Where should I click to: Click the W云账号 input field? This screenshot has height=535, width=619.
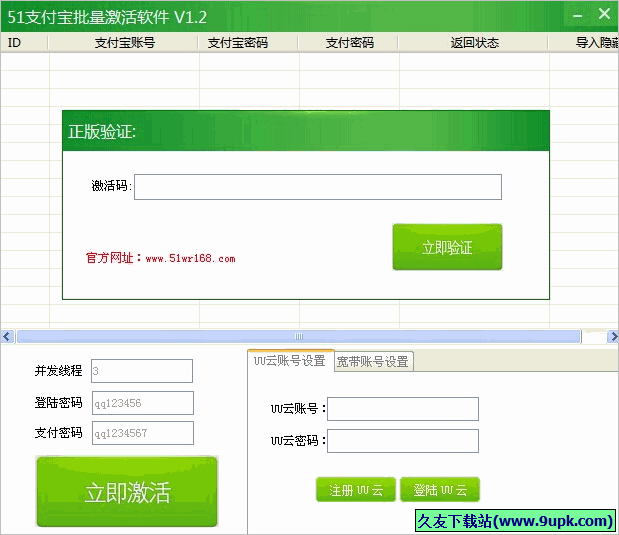(x=403, y=409)
